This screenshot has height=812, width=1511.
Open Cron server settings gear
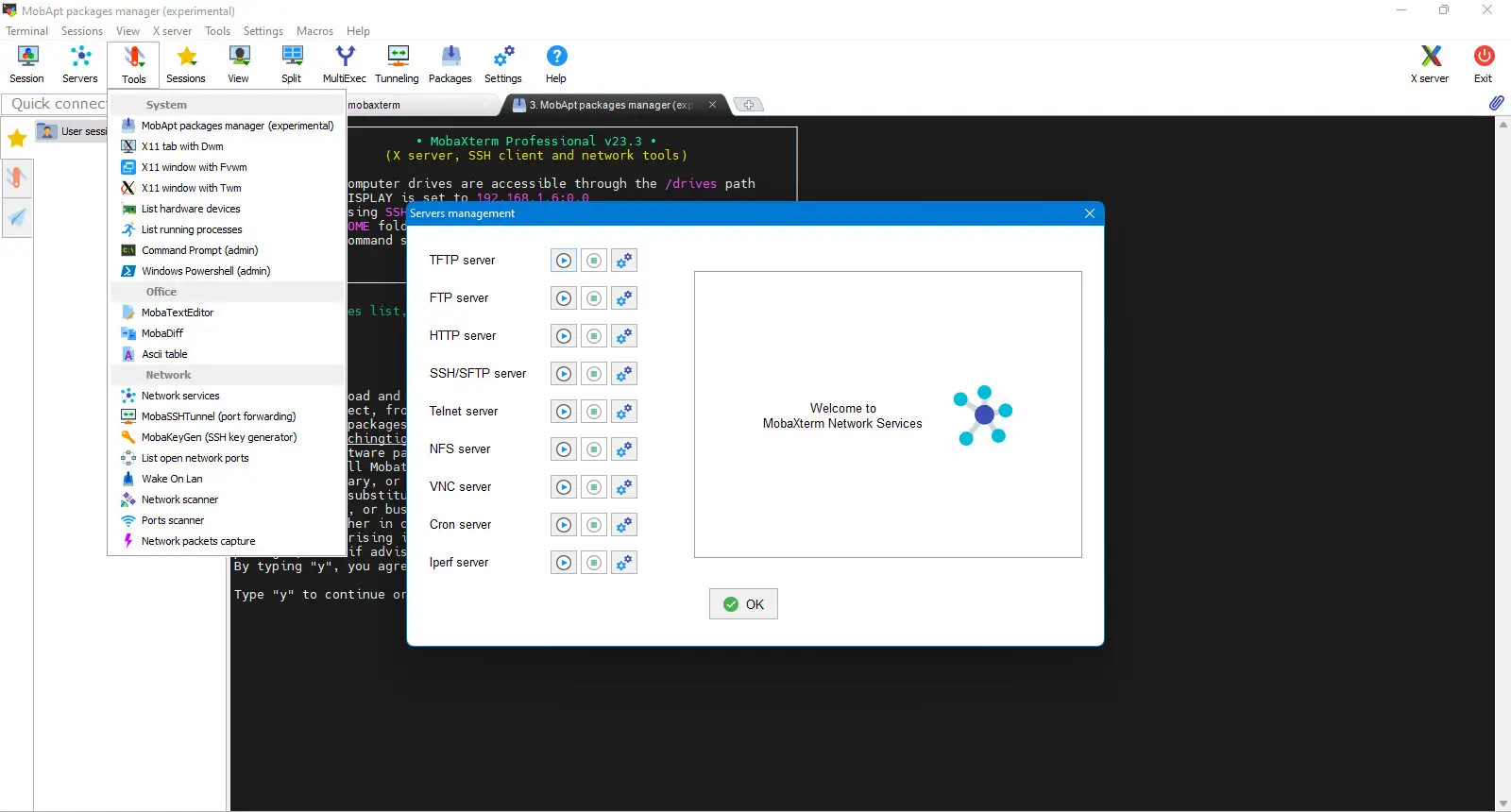[x=624, y=525]
